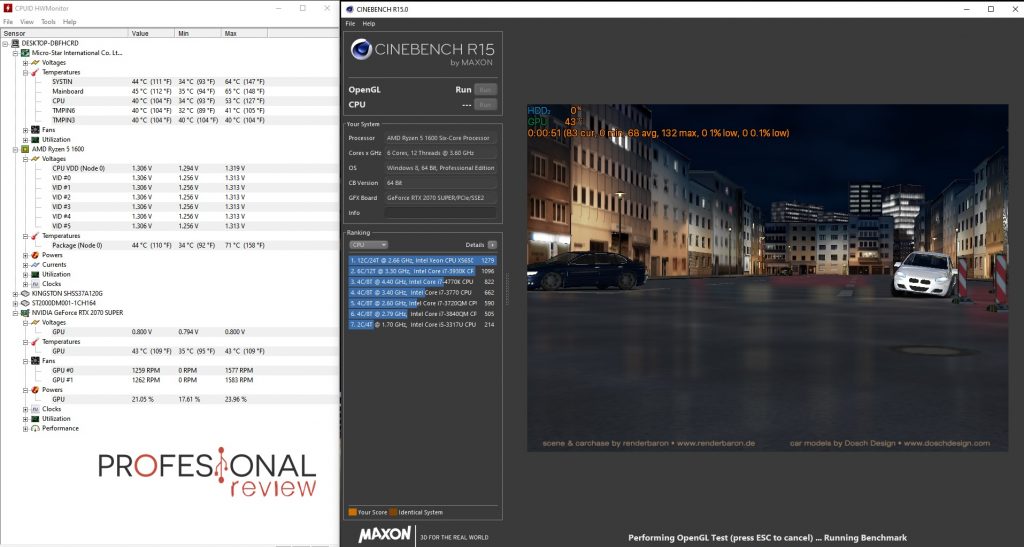
Task: Click the OpenGL Run button in Cinebench
Action: tap(485, 89)
